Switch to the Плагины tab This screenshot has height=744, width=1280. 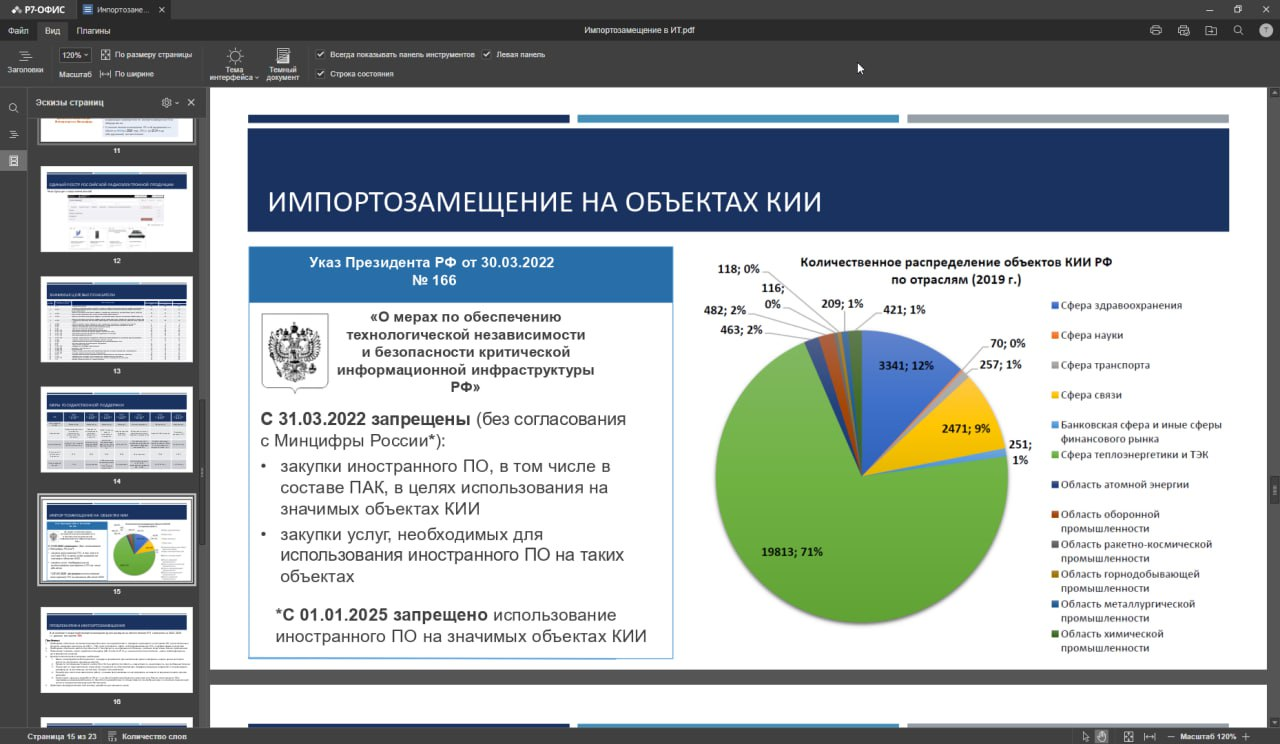[92, 30]
